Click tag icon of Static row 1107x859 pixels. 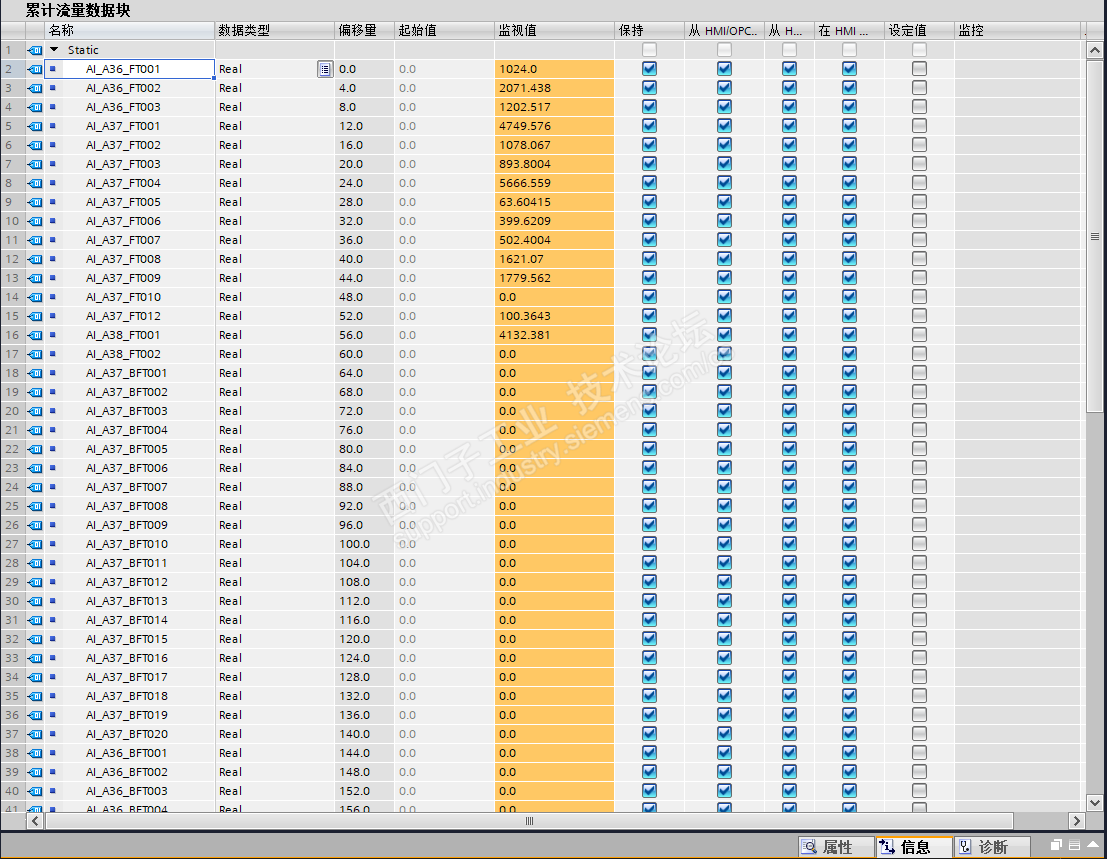[x=35, y=50]
